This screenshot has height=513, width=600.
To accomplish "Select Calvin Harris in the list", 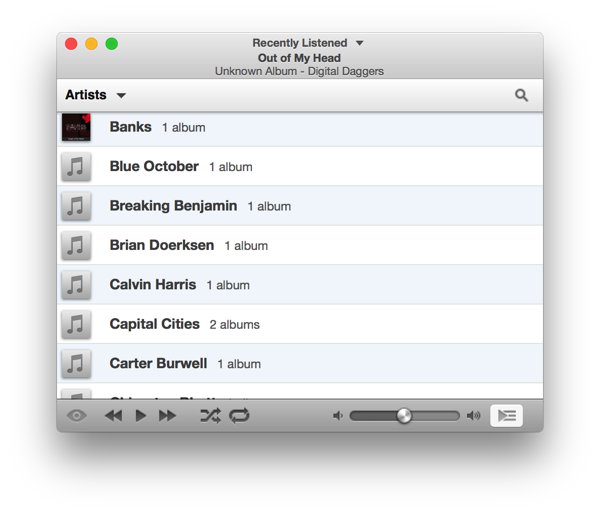I will pos(300,285).
